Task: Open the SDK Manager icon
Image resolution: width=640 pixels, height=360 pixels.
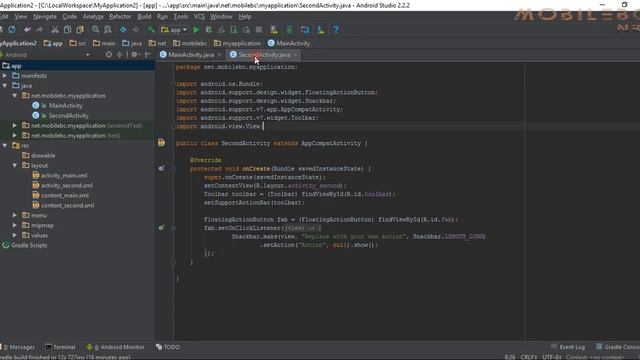Action: click(321, 30)
